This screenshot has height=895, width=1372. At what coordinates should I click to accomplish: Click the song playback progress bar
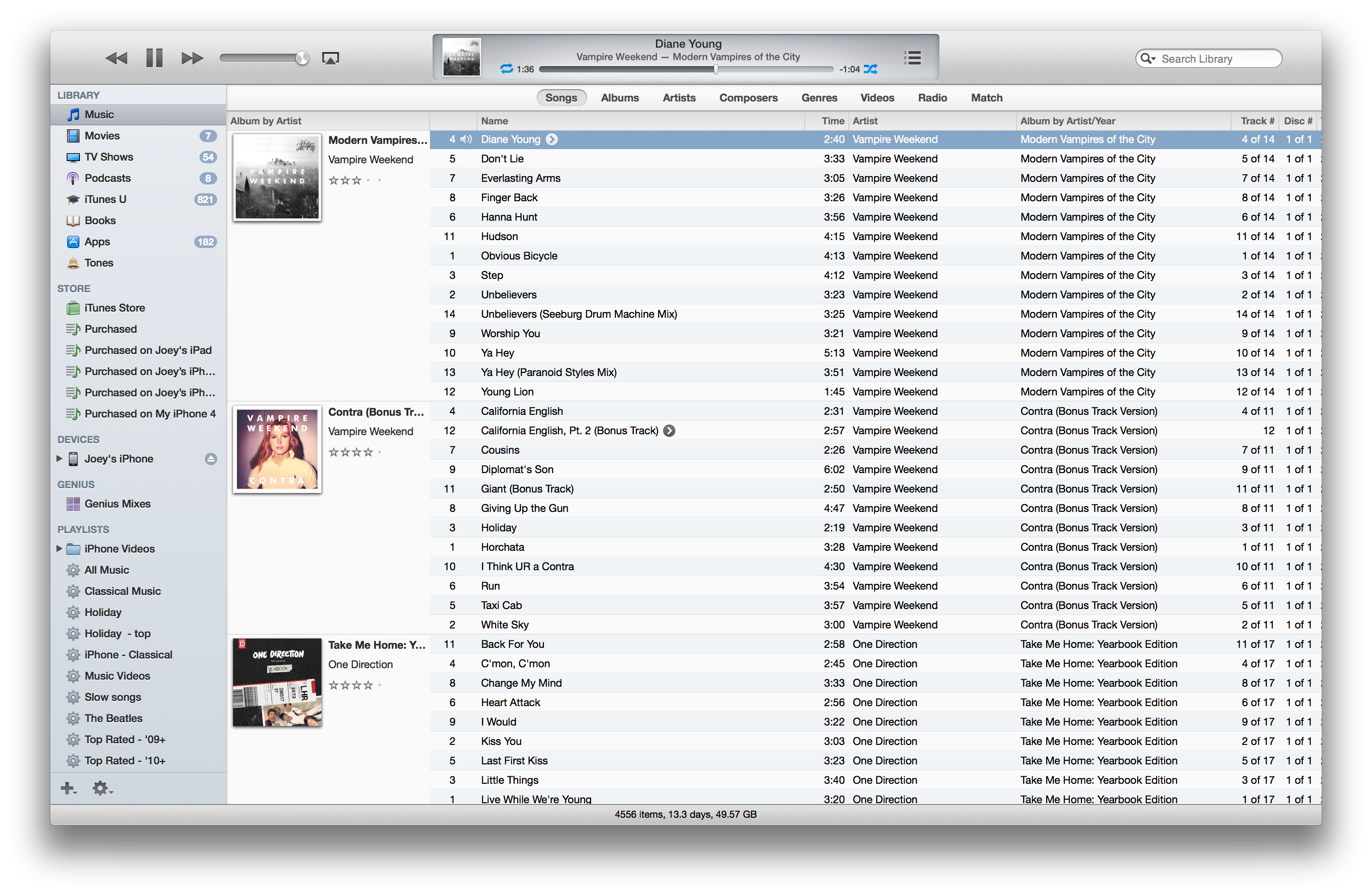pyautogui.click(x=686, y=69)
